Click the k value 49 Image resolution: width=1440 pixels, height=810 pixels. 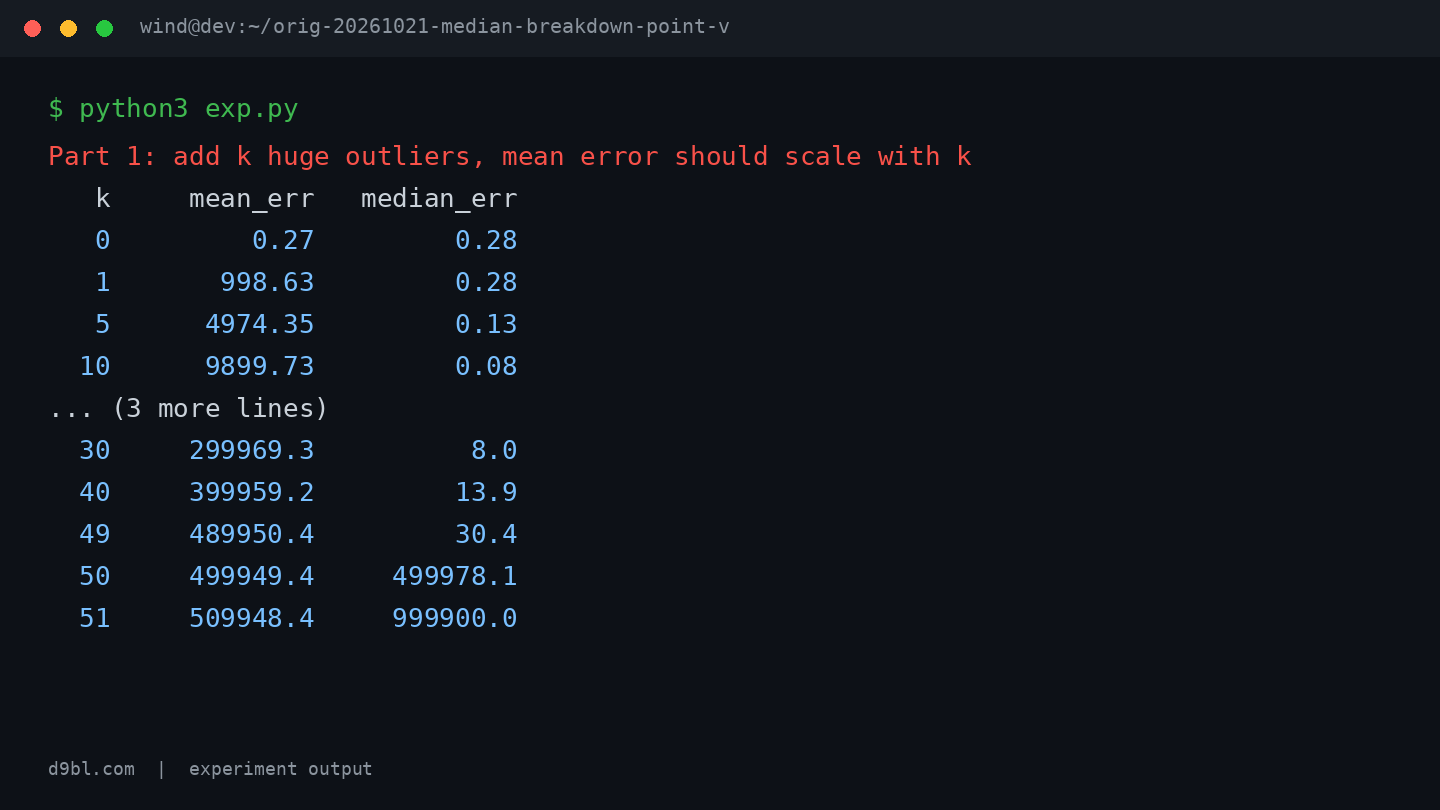click(95, 534)
